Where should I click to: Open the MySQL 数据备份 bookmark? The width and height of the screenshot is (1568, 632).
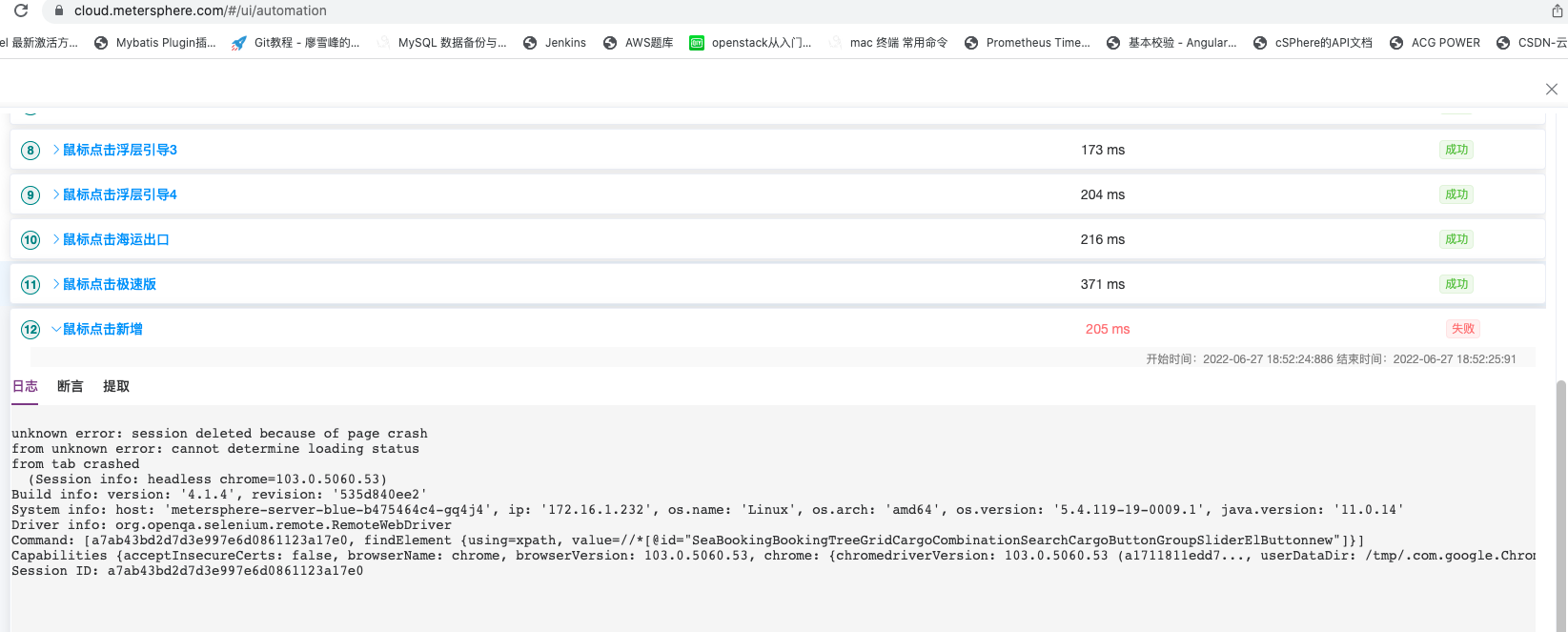[441, 43]
